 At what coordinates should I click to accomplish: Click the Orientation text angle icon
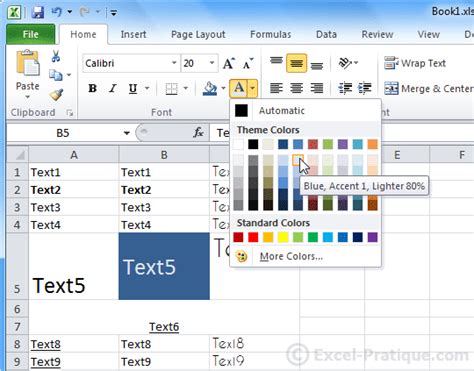click(x=346, y=62)
